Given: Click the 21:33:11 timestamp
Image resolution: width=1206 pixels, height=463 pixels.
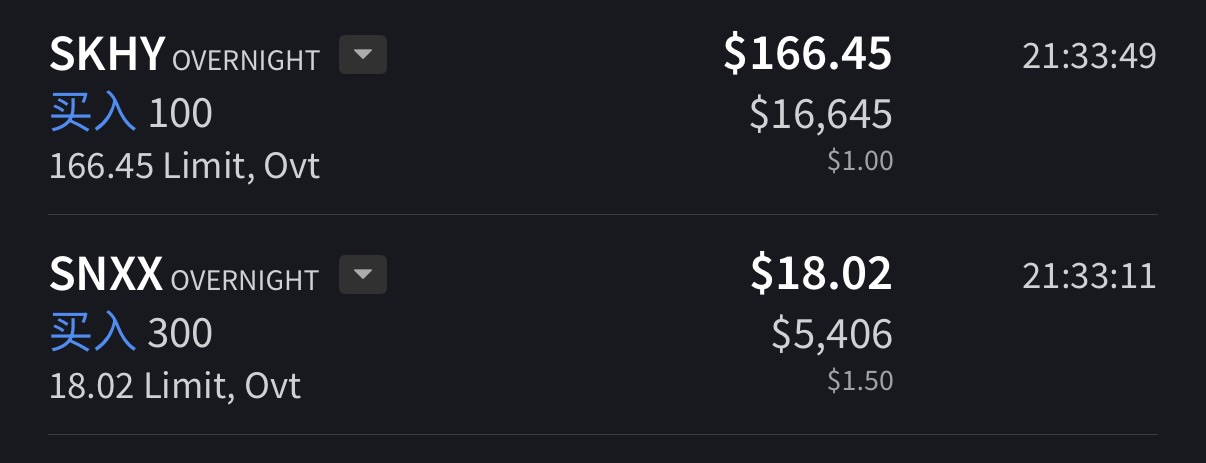Looking at the screenshot, I should point(1089,276).
